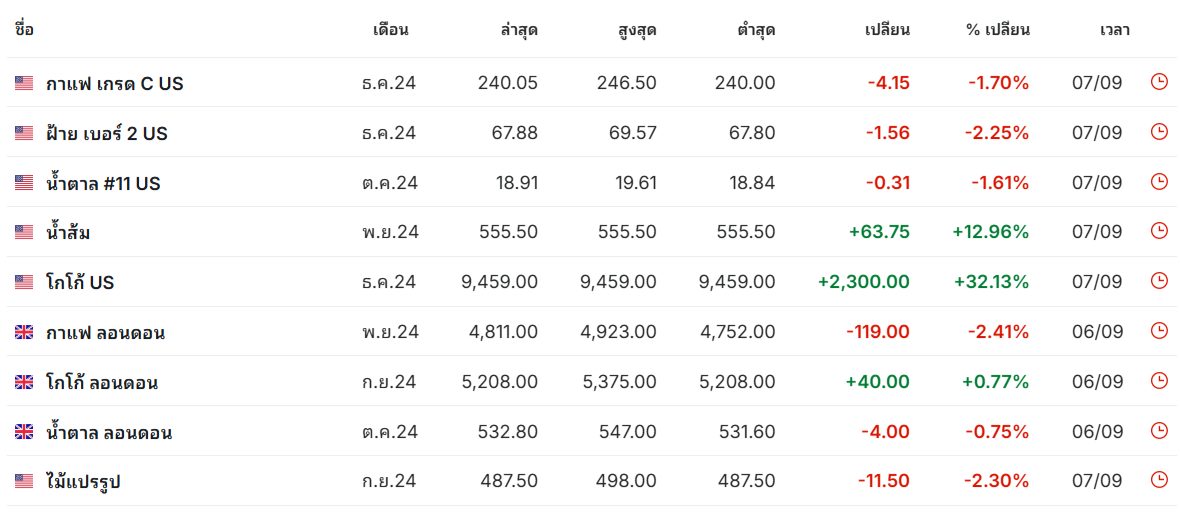
Task: Open the ฝ้าย เบอร์ 2 US link
Action: pos(107,133)
